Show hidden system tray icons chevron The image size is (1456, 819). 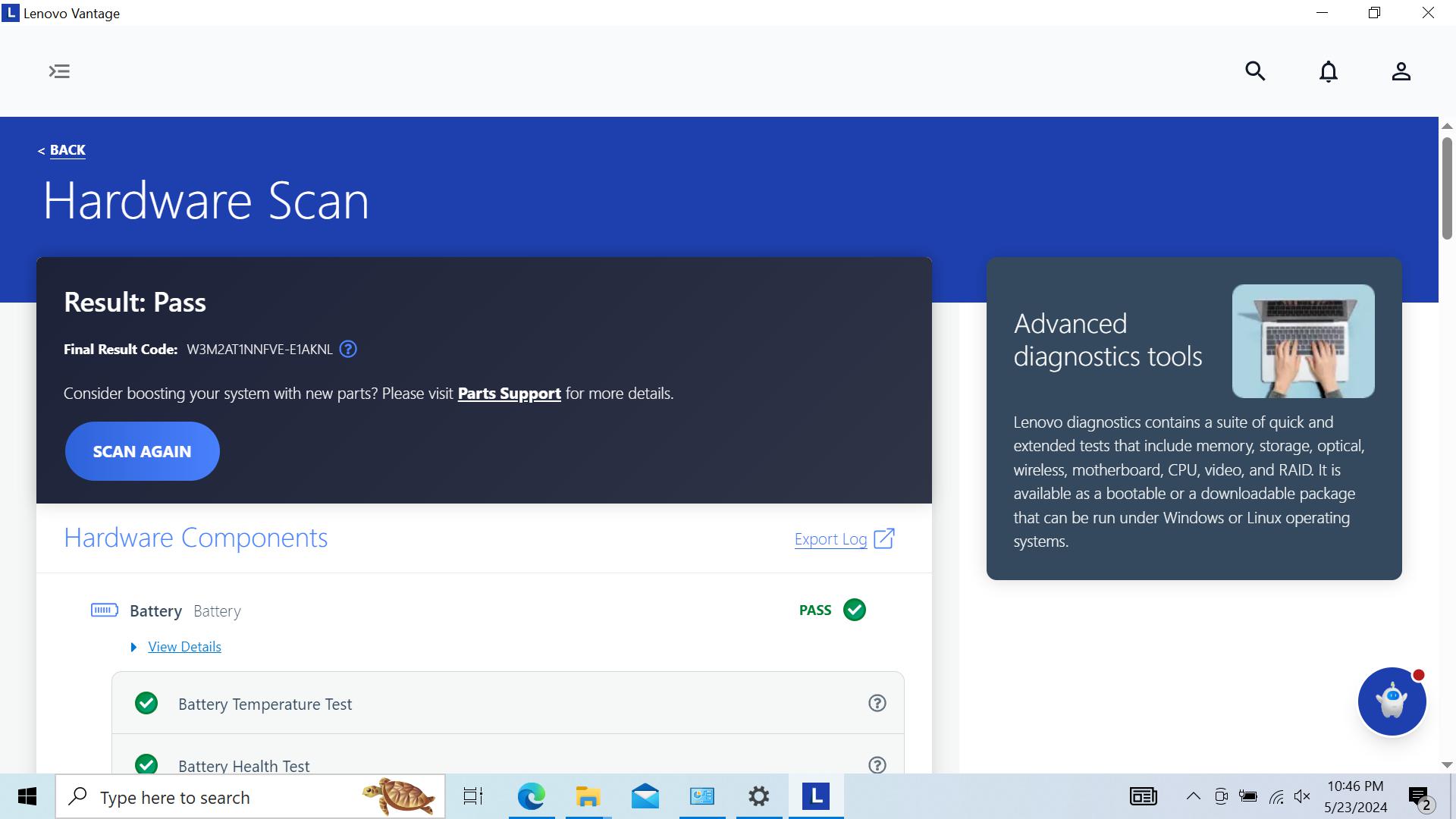coord(1193,796)
